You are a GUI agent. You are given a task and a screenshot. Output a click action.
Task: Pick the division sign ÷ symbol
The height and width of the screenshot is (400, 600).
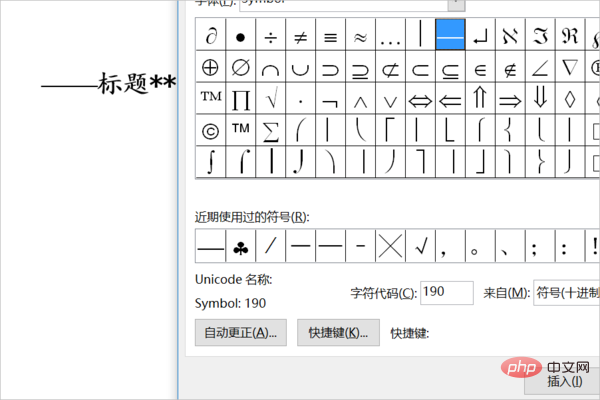270,36
